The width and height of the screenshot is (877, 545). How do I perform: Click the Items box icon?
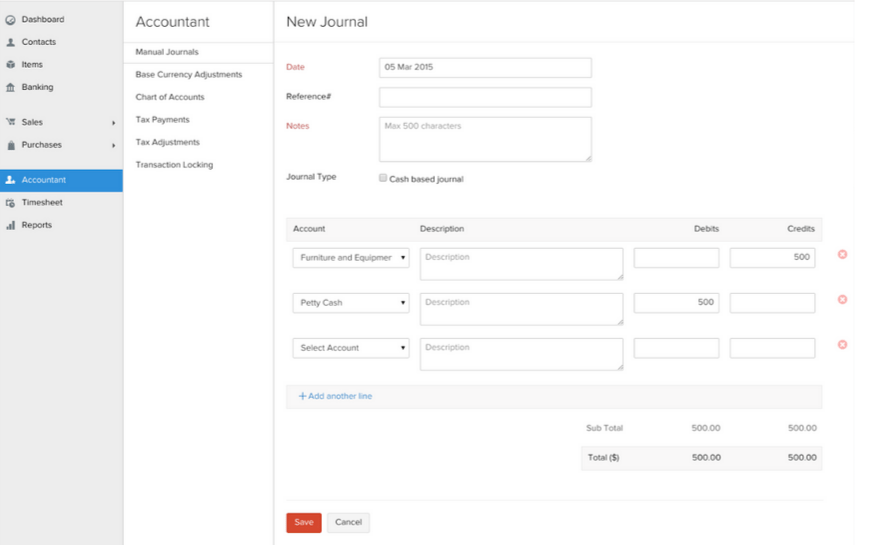(x=10, y=64)
